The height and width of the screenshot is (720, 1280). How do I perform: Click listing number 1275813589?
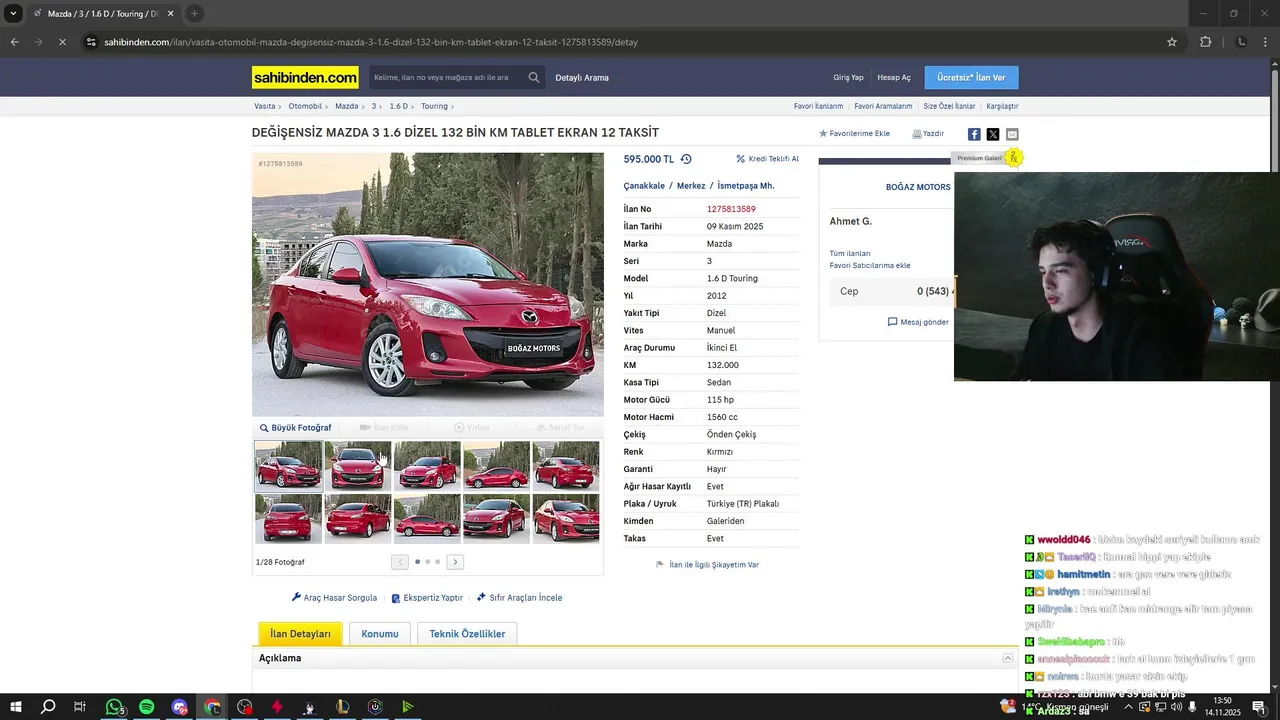coord(731,209)
